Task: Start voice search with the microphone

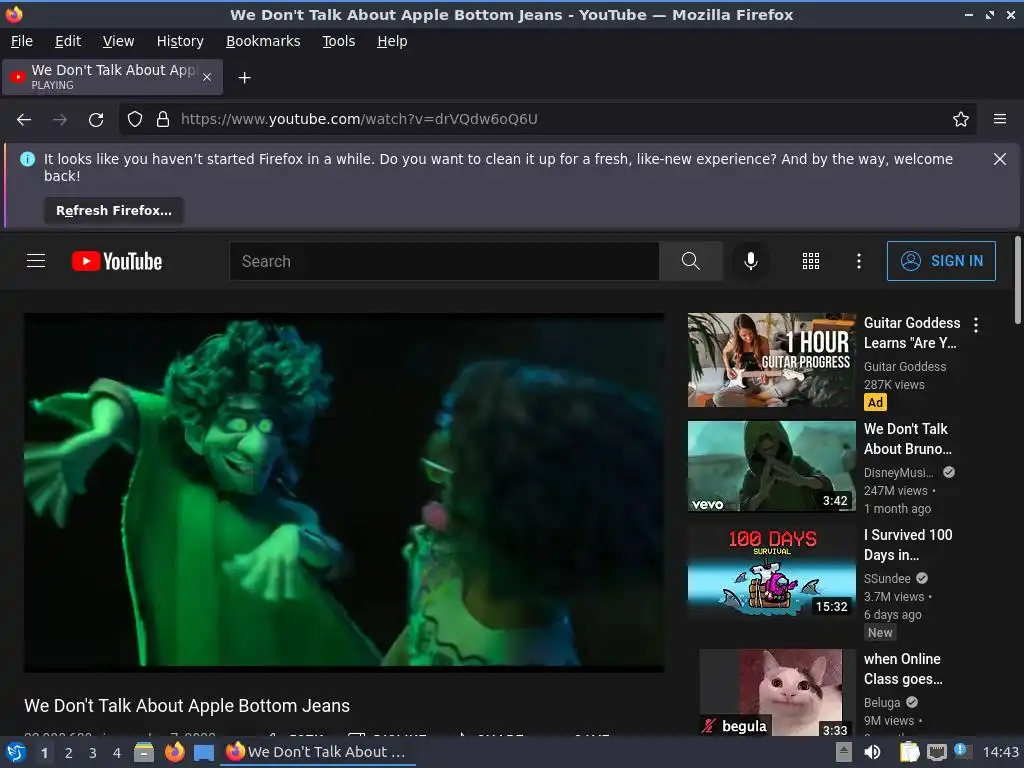Action: pyautogui.click(x=751, y=261)
